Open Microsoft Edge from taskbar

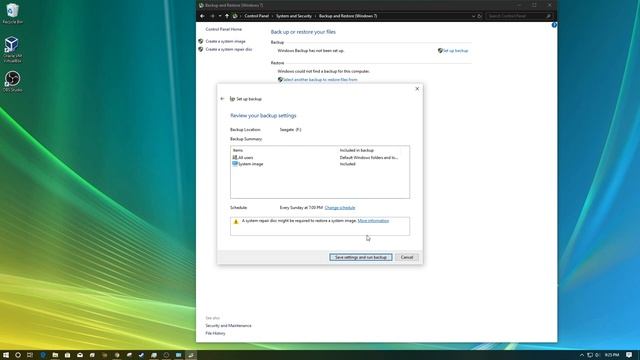point(42,355)
